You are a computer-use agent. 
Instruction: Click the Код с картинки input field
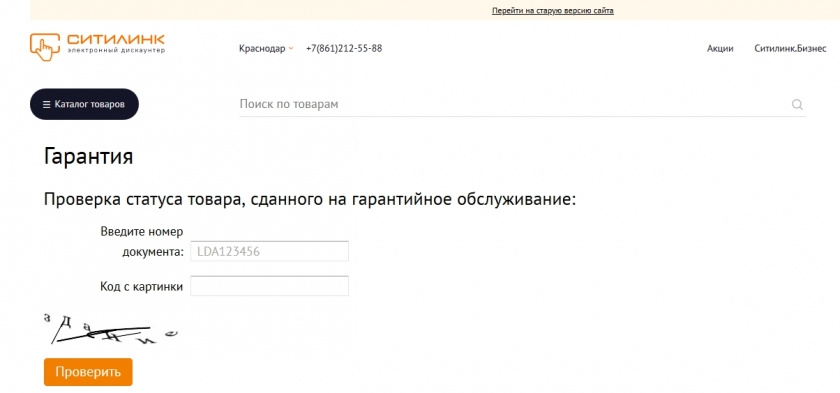269,286
